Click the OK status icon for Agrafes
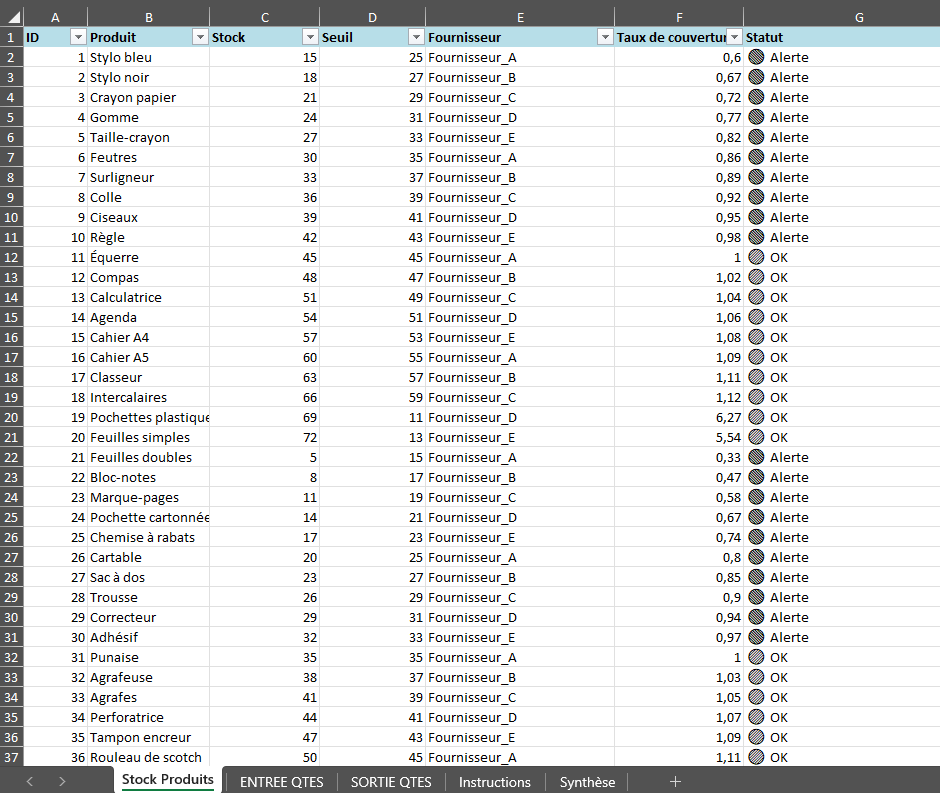The width and height of the screenshot is (940, 793). click(x=757, y=697)
